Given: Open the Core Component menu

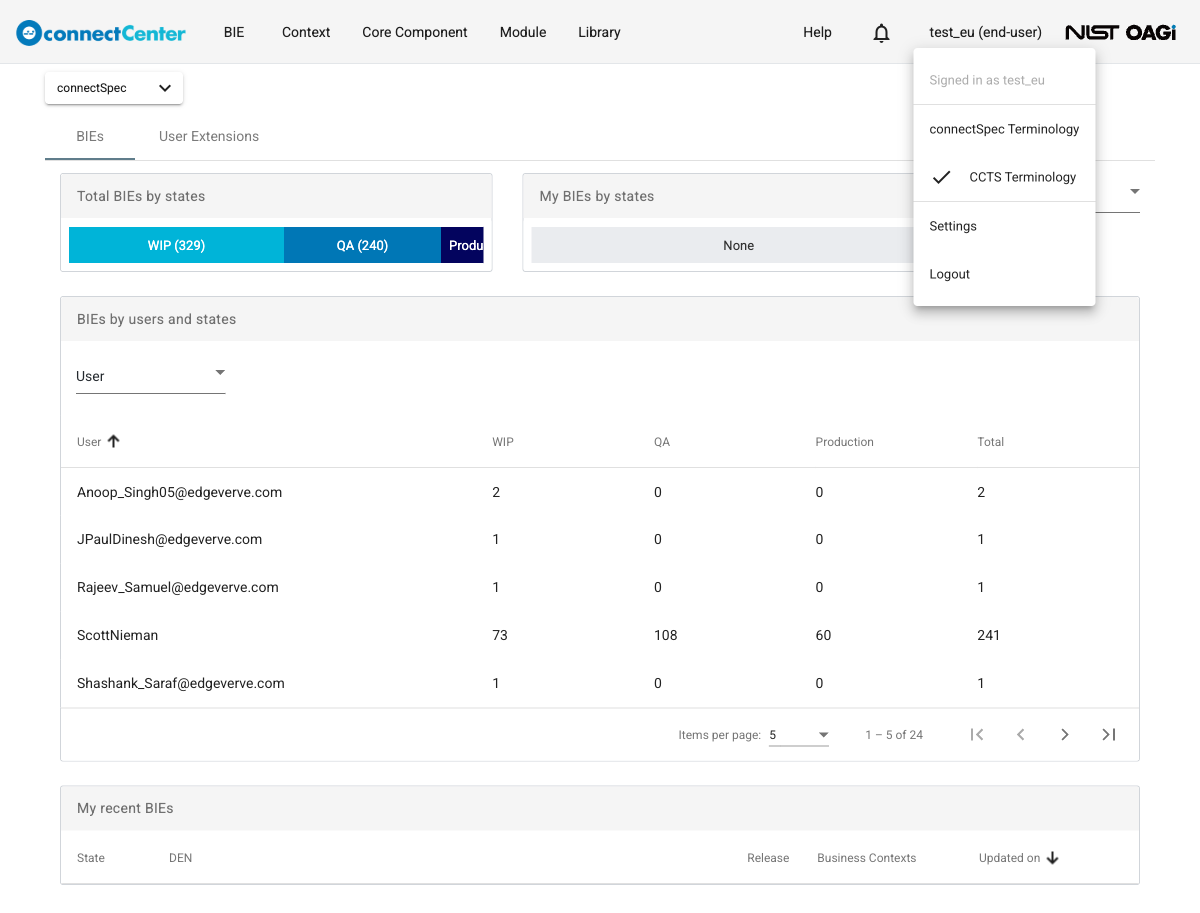Looking at the screenshot, I should click(415, 32).
